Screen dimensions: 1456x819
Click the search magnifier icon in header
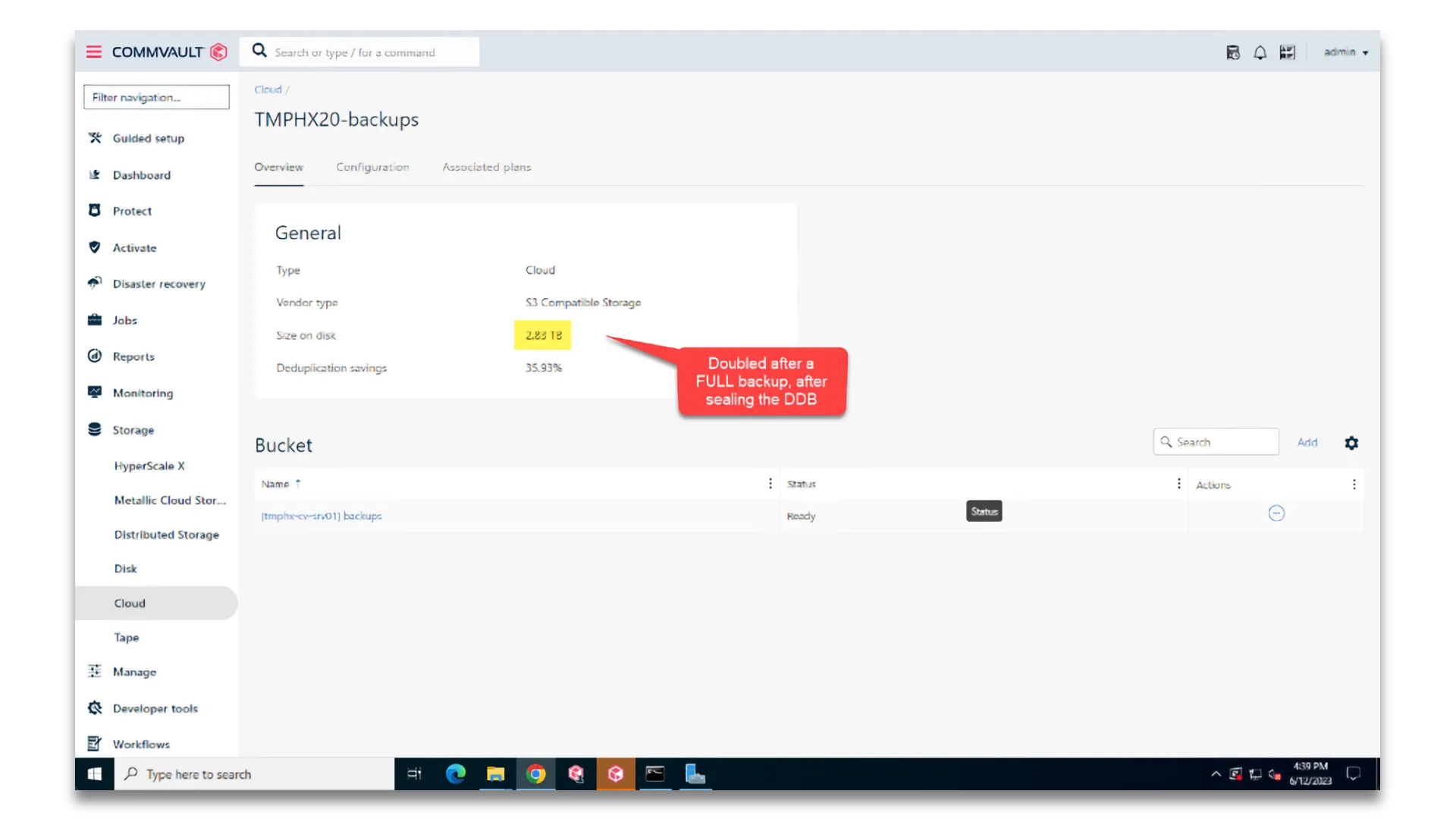pos(259,51)
